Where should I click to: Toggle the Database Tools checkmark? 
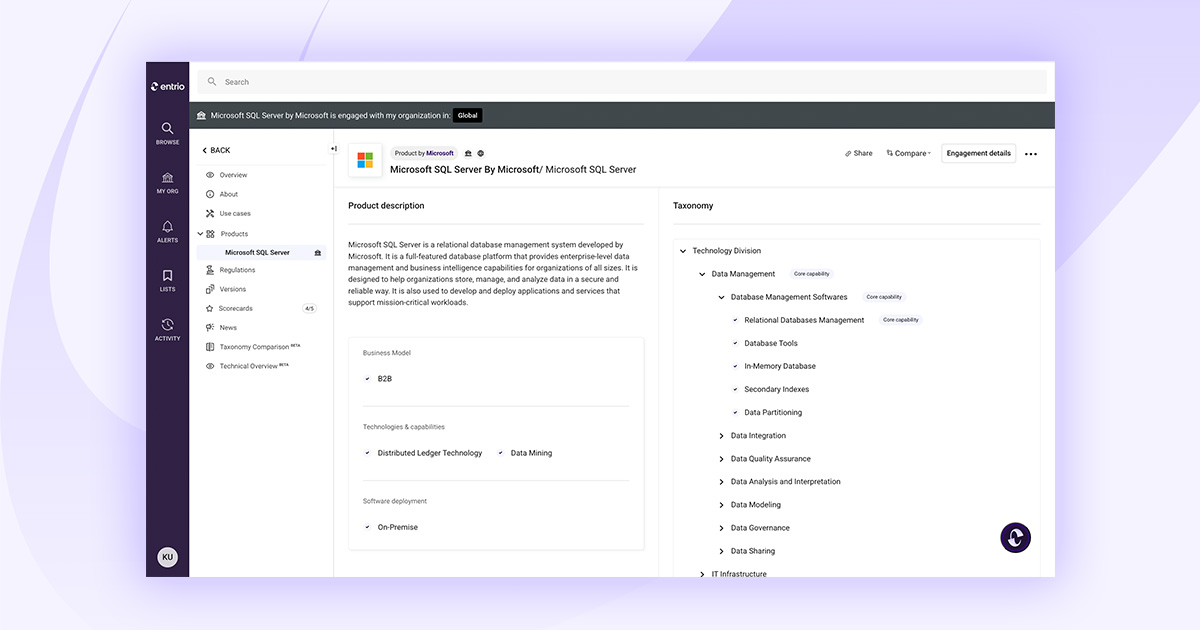pyautogui.click(x=735, y=343)
